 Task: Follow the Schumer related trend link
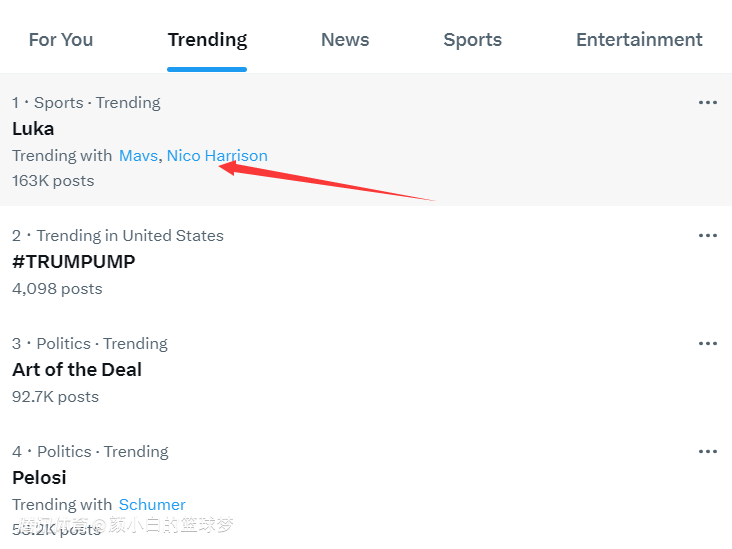152,505
